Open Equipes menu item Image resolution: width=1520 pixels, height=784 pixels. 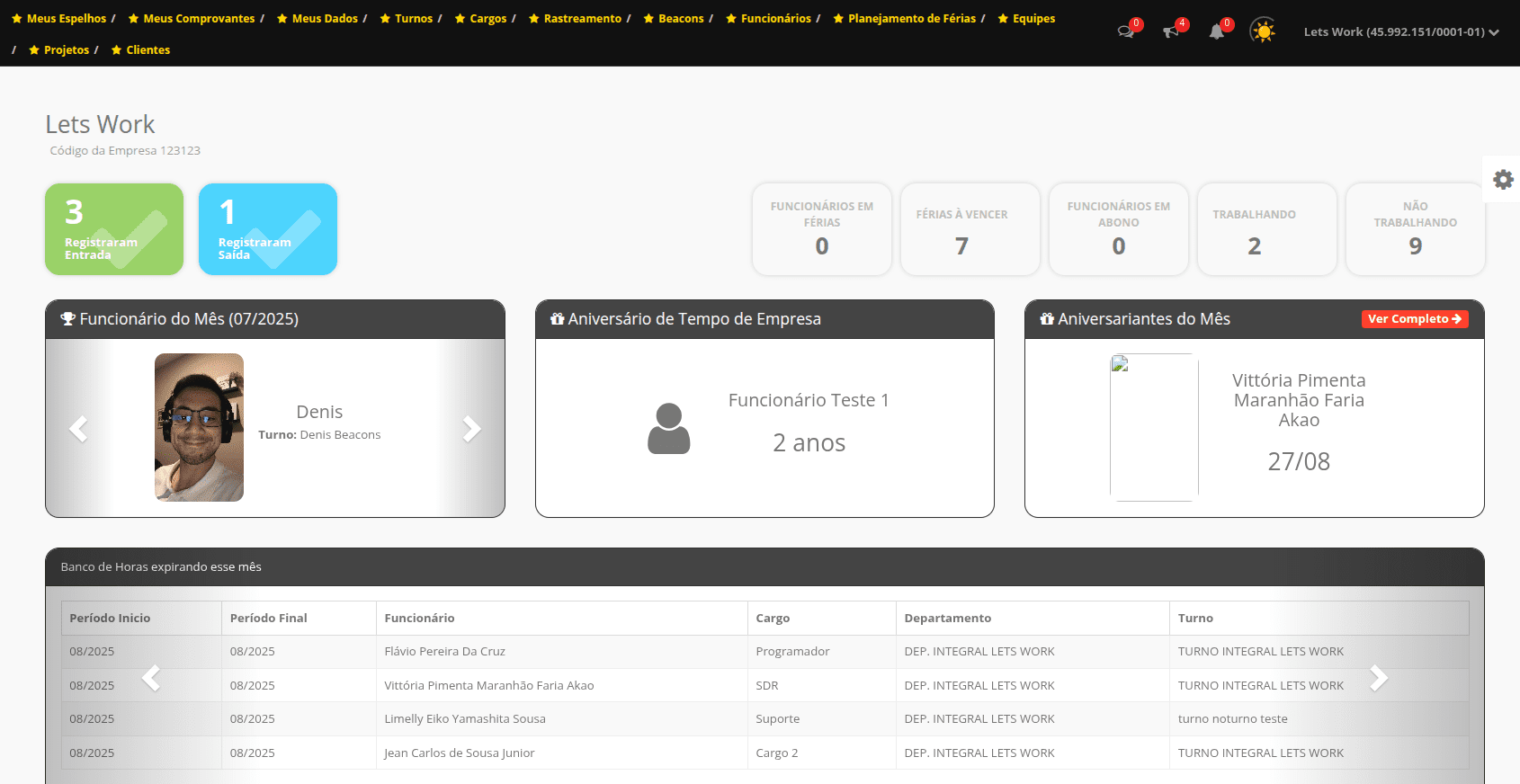pyautogui.click(x=1026, y=18)
